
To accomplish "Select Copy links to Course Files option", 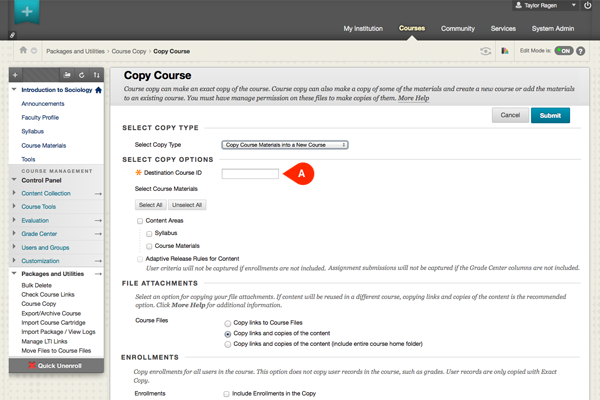I will click(229, 324).
